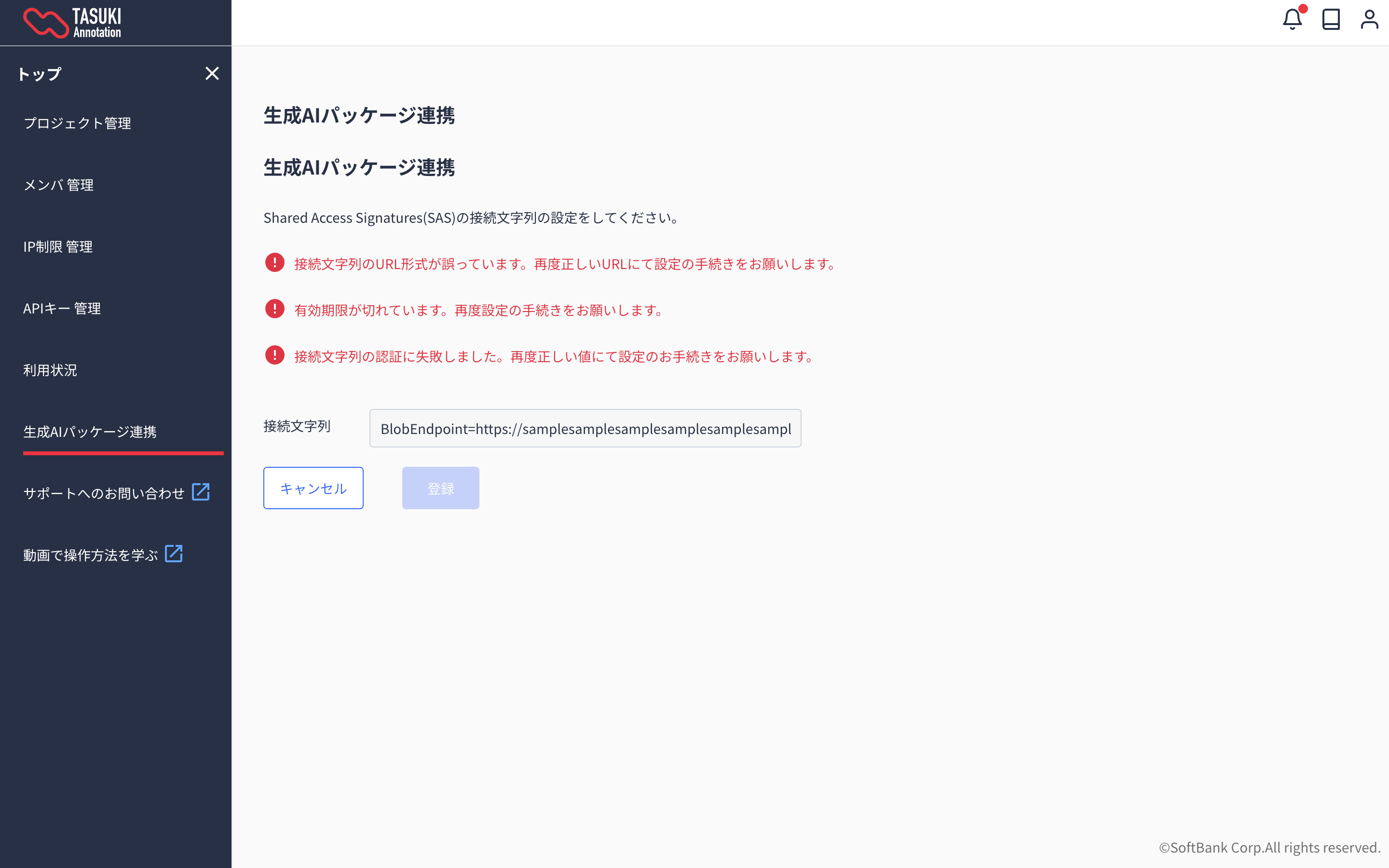This screenshot has width=1389, height=868.
Task: Open the user account icon
Action: click(x=1369, y=20)
